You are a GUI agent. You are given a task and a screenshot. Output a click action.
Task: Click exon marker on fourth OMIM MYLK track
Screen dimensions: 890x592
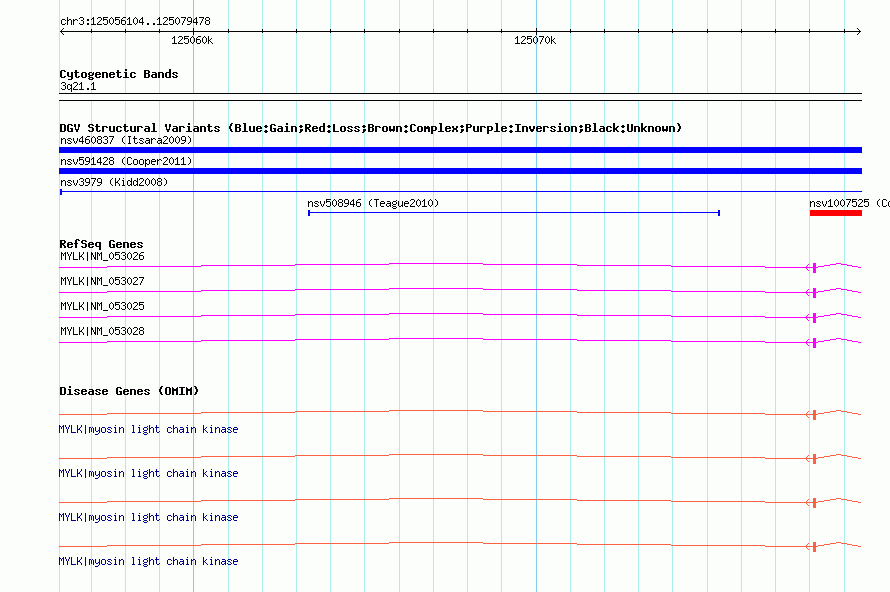click(814, 547)
